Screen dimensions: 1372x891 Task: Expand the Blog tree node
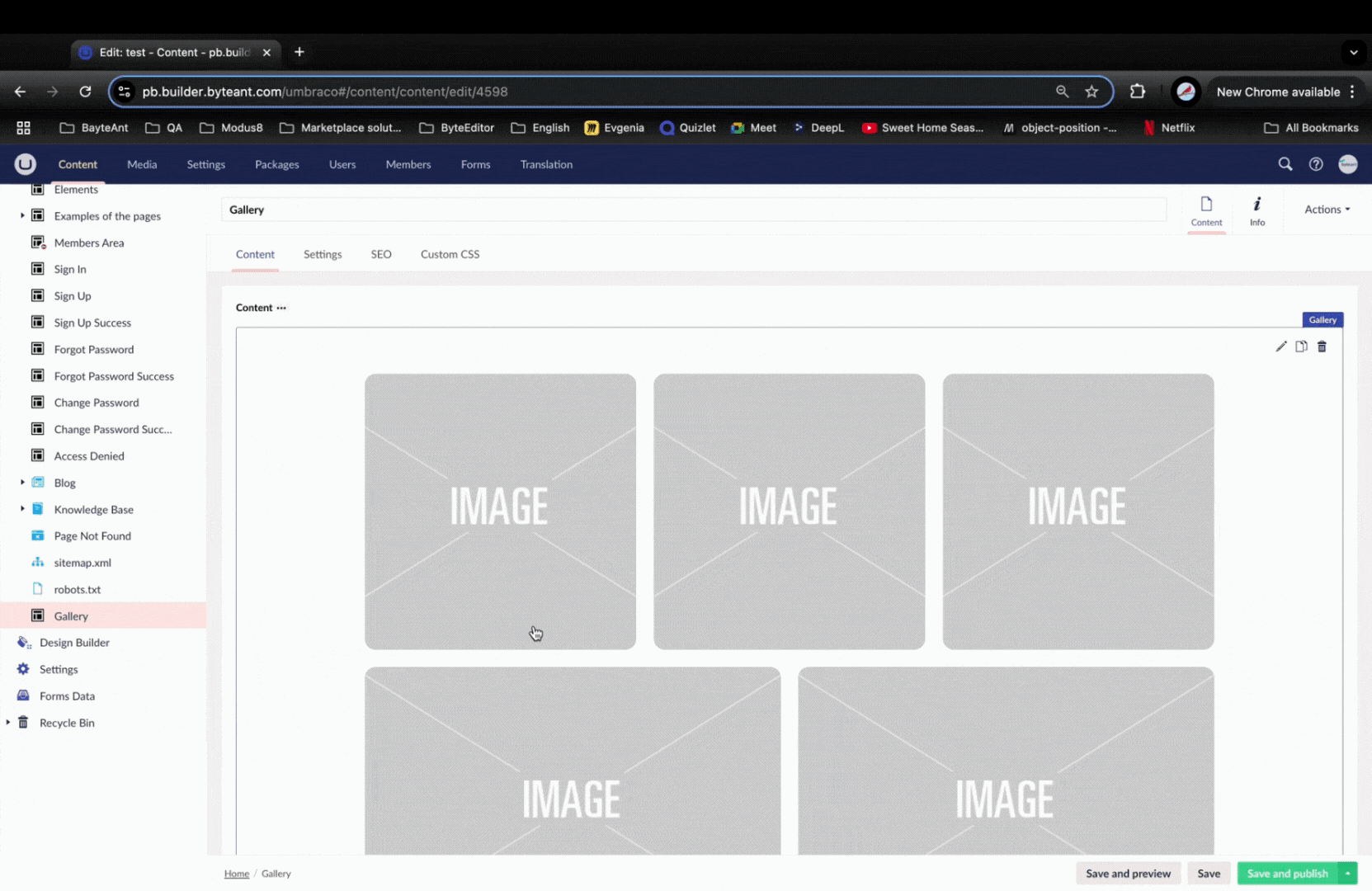pyautogui.click(x=22, y=483)
